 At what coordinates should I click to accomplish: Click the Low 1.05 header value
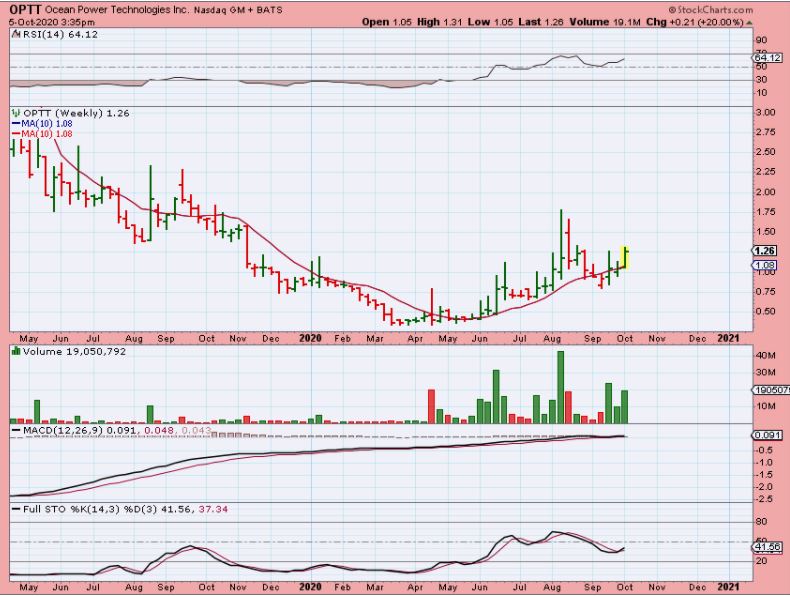pyautogui.click(x=490, y=22)
